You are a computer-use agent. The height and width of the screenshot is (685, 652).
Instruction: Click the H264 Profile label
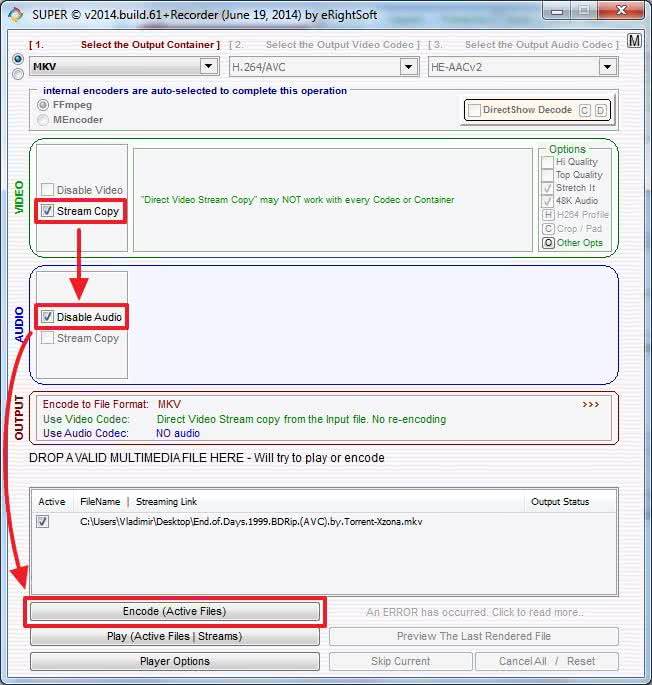coord(583,215)
